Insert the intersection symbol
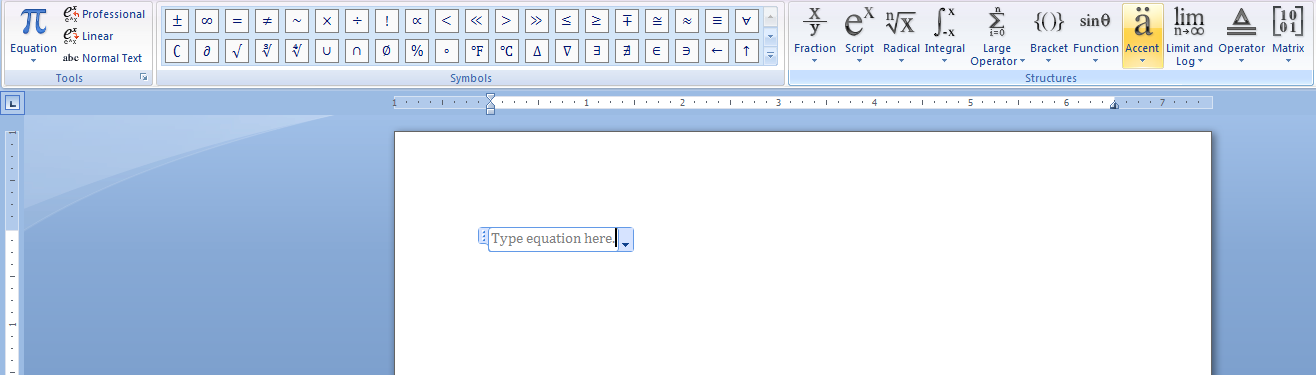Screen dimensions: 1316x375 coord(357,51)
